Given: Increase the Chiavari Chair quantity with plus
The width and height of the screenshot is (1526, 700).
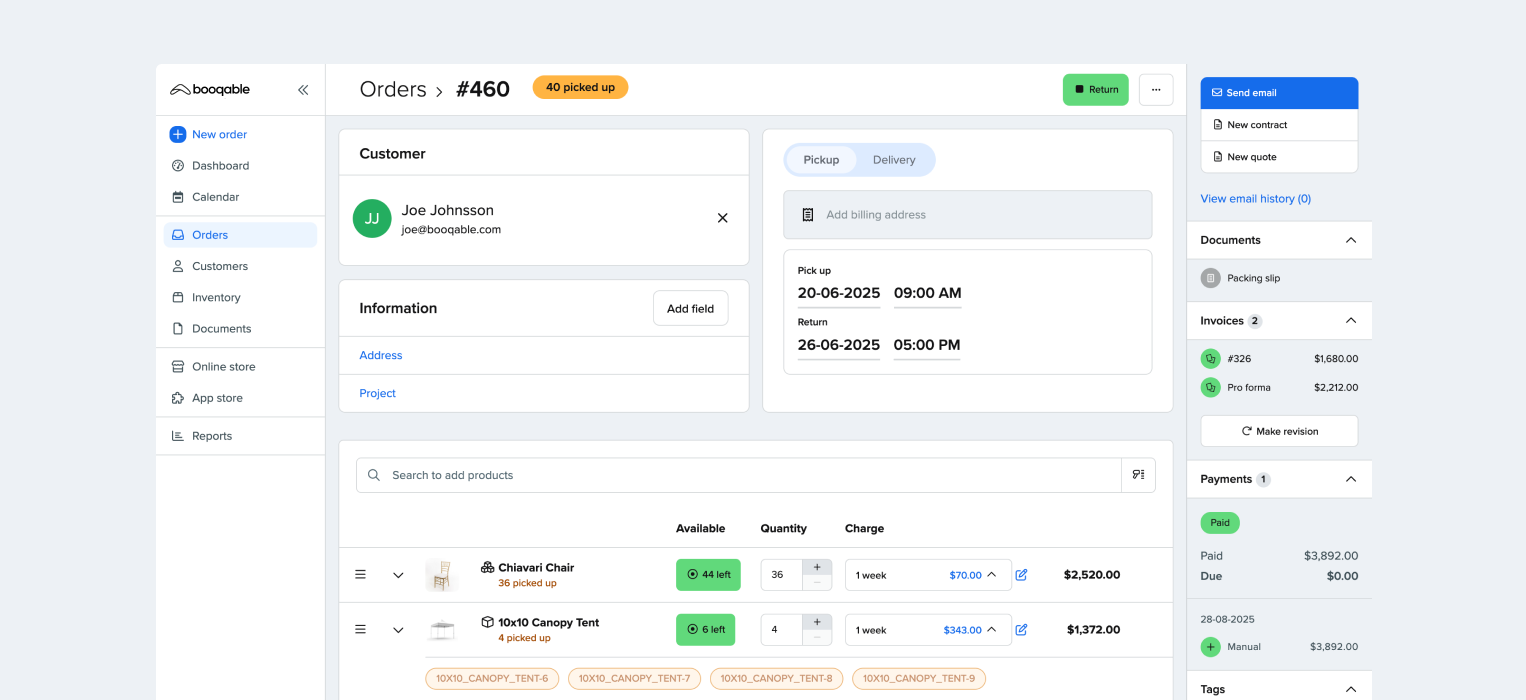Looking at the screenshot, I should pyautogui.click(x=817, y=567).
